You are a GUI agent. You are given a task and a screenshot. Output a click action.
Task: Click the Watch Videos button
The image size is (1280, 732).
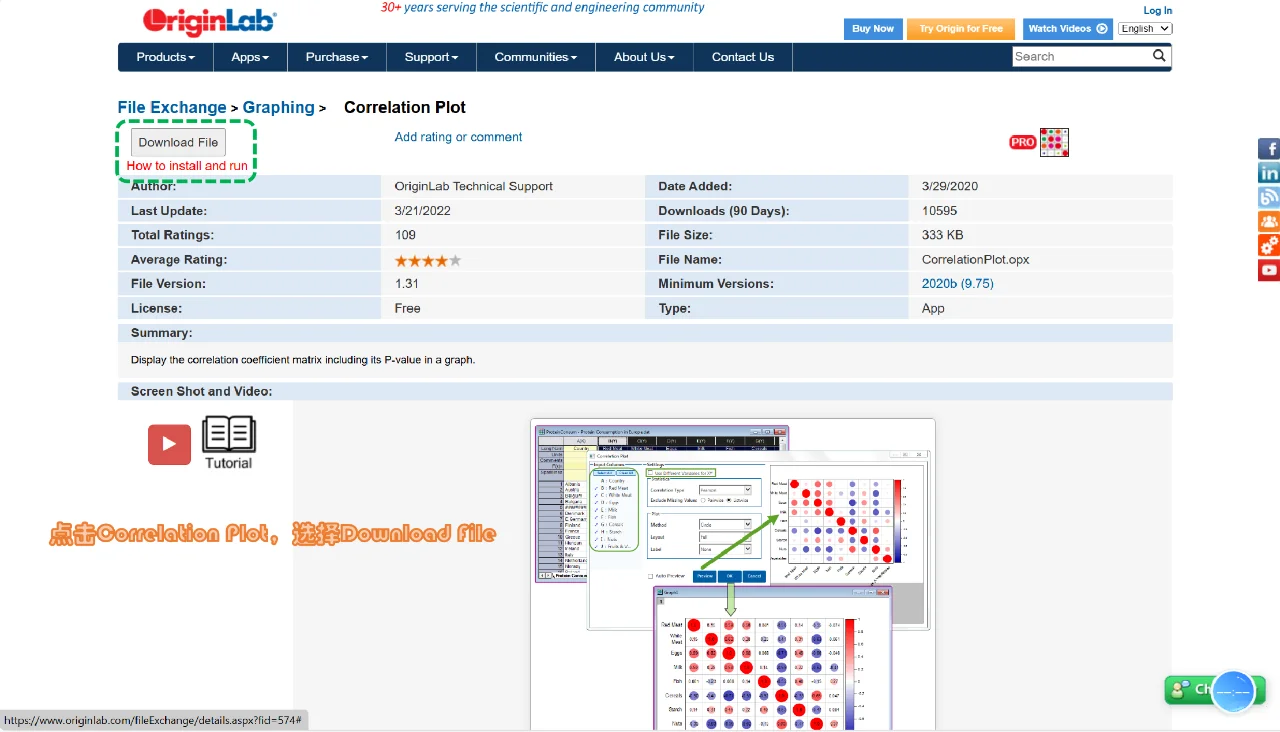click(x=1067, y=29)
